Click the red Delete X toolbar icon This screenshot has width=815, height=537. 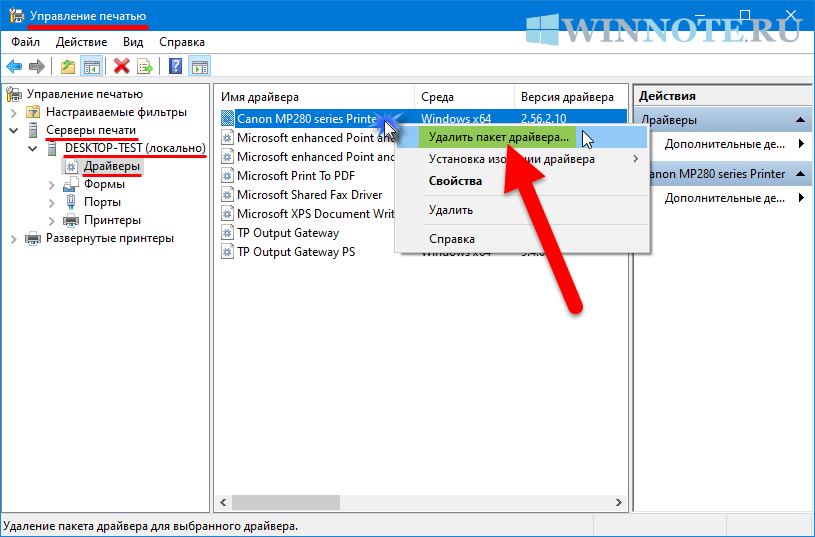click(122, 67)
